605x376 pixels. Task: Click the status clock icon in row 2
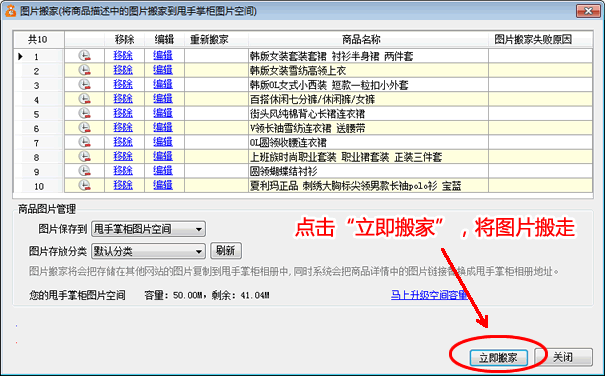click(x=84, y=70)
